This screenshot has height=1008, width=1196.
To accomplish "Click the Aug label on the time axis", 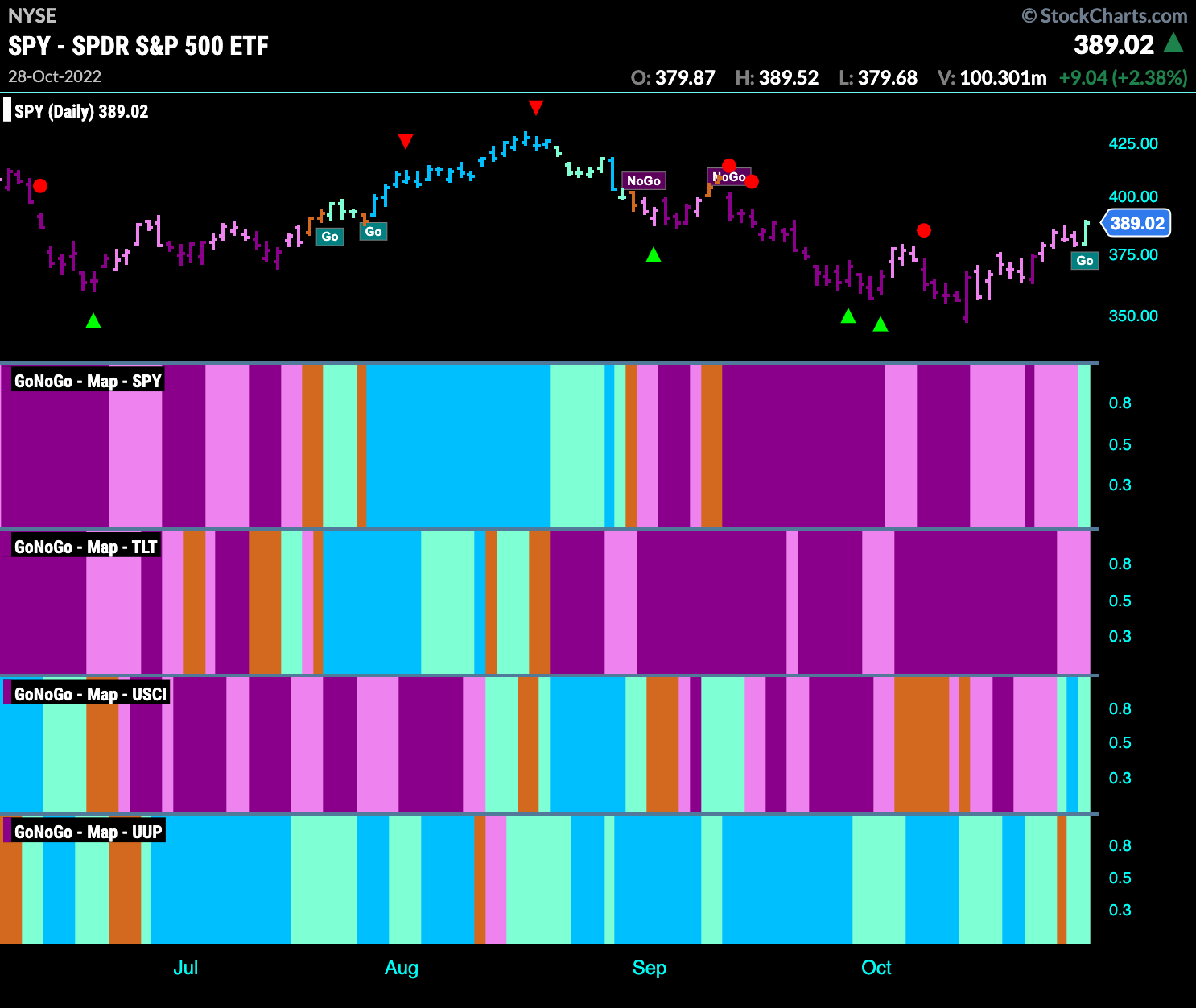I will [402, 968].
